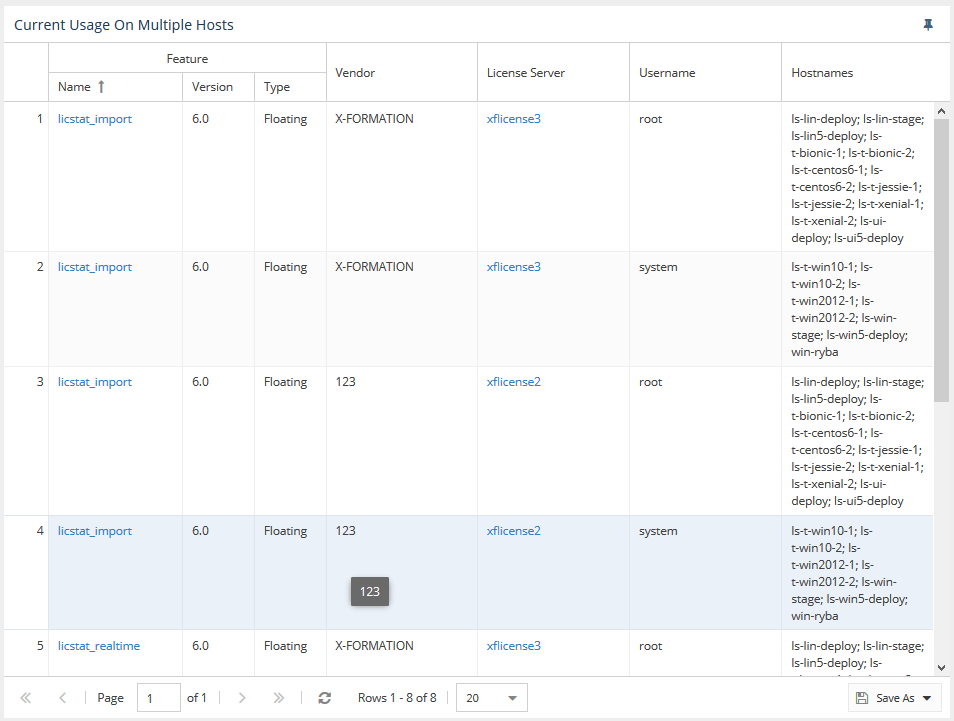Sort by the Username column header
Image resolution: width=954 pixels, height=721 pixels.
[x=706, y=72]
